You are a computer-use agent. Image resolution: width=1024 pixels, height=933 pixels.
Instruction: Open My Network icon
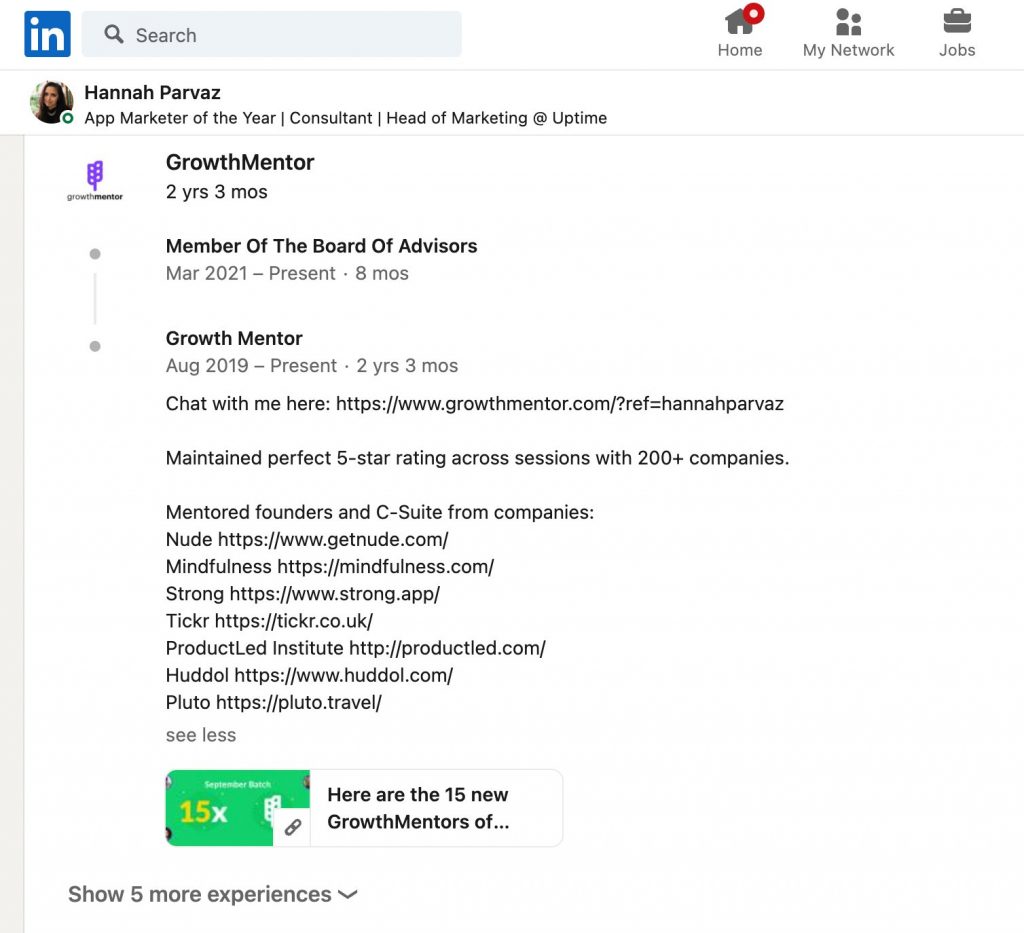pos(848,22)
